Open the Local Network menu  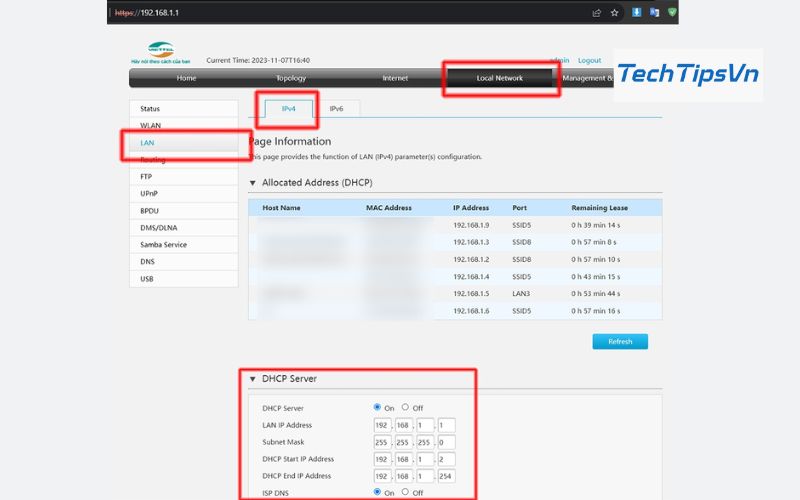500,78
